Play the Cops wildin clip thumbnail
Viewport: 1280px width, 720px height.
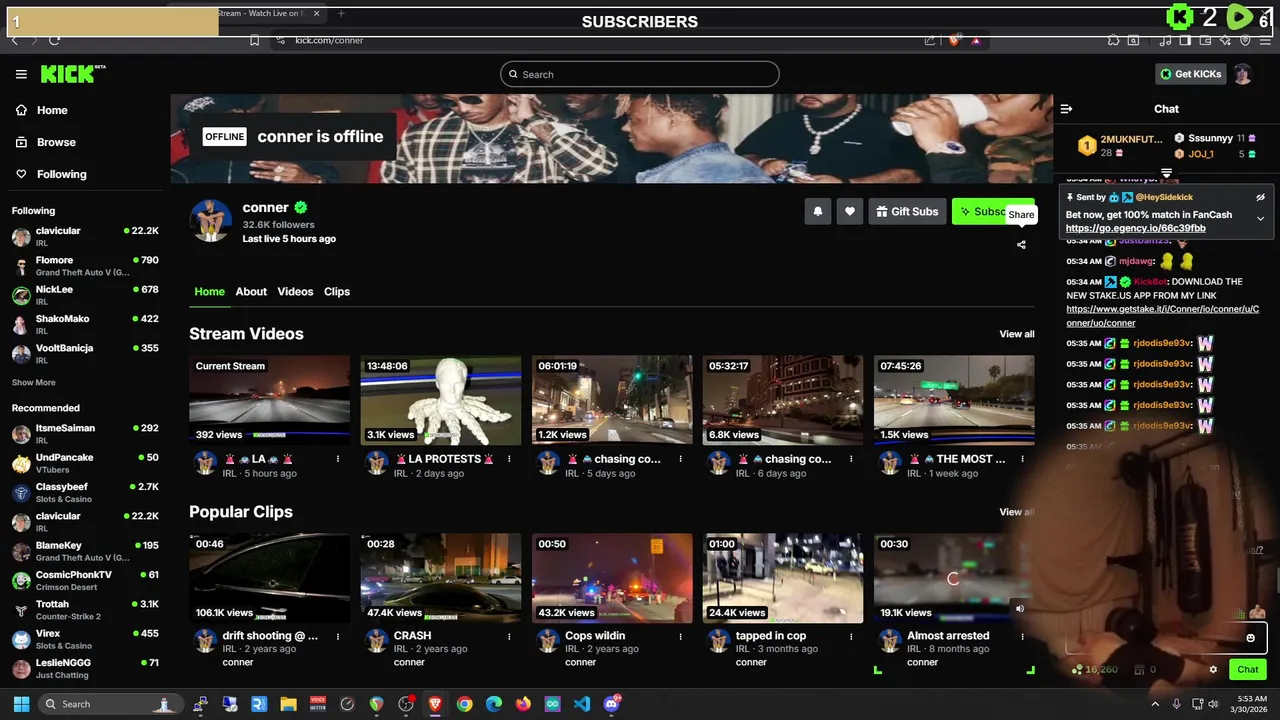coord(611,578)
